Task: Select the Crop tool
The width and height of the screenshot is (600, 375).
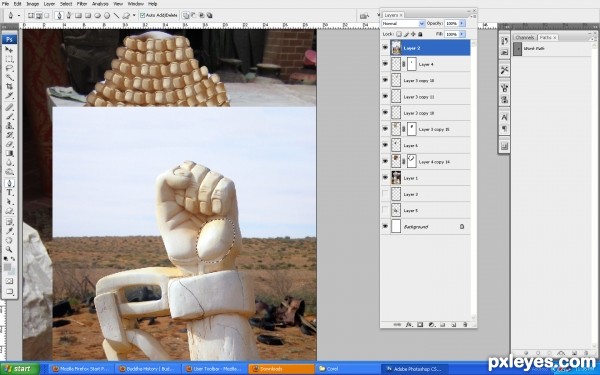Action: tap(9, 87)
